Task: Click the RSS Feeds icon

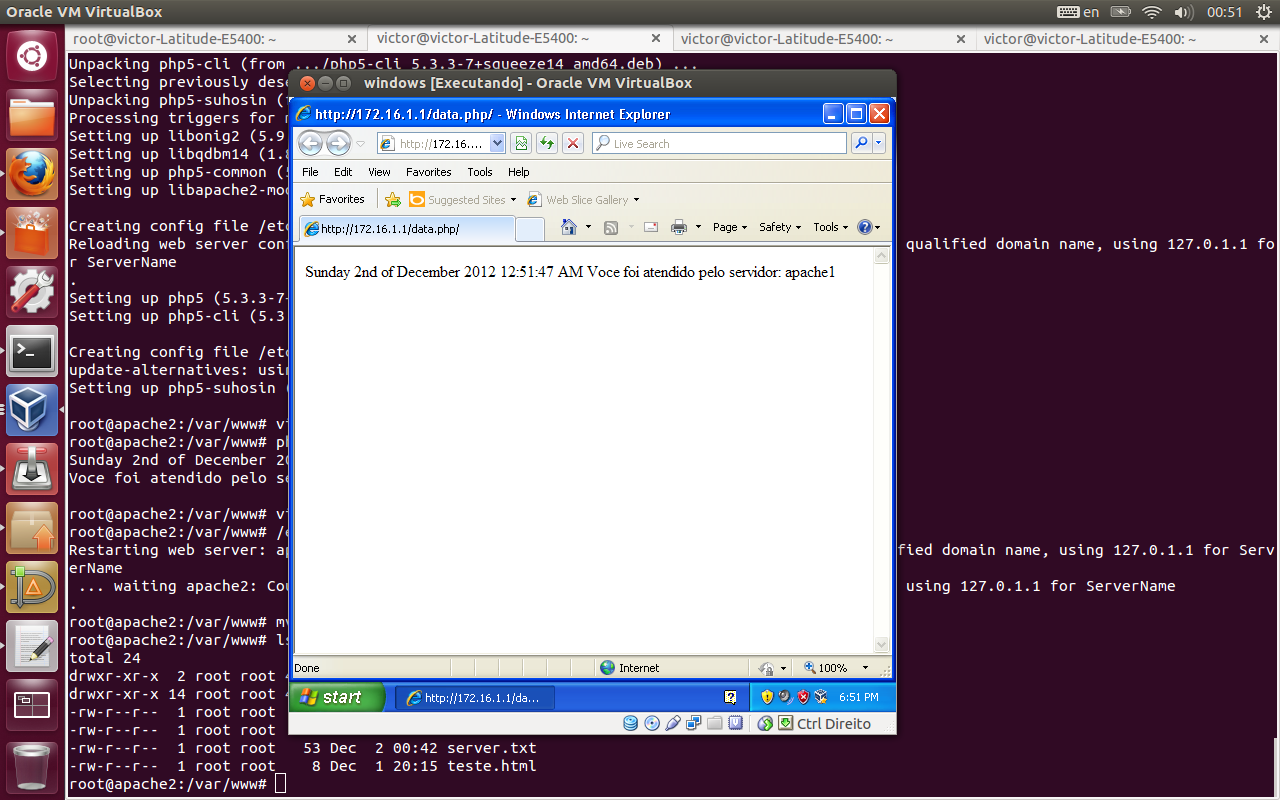Action: click(611, 227)
